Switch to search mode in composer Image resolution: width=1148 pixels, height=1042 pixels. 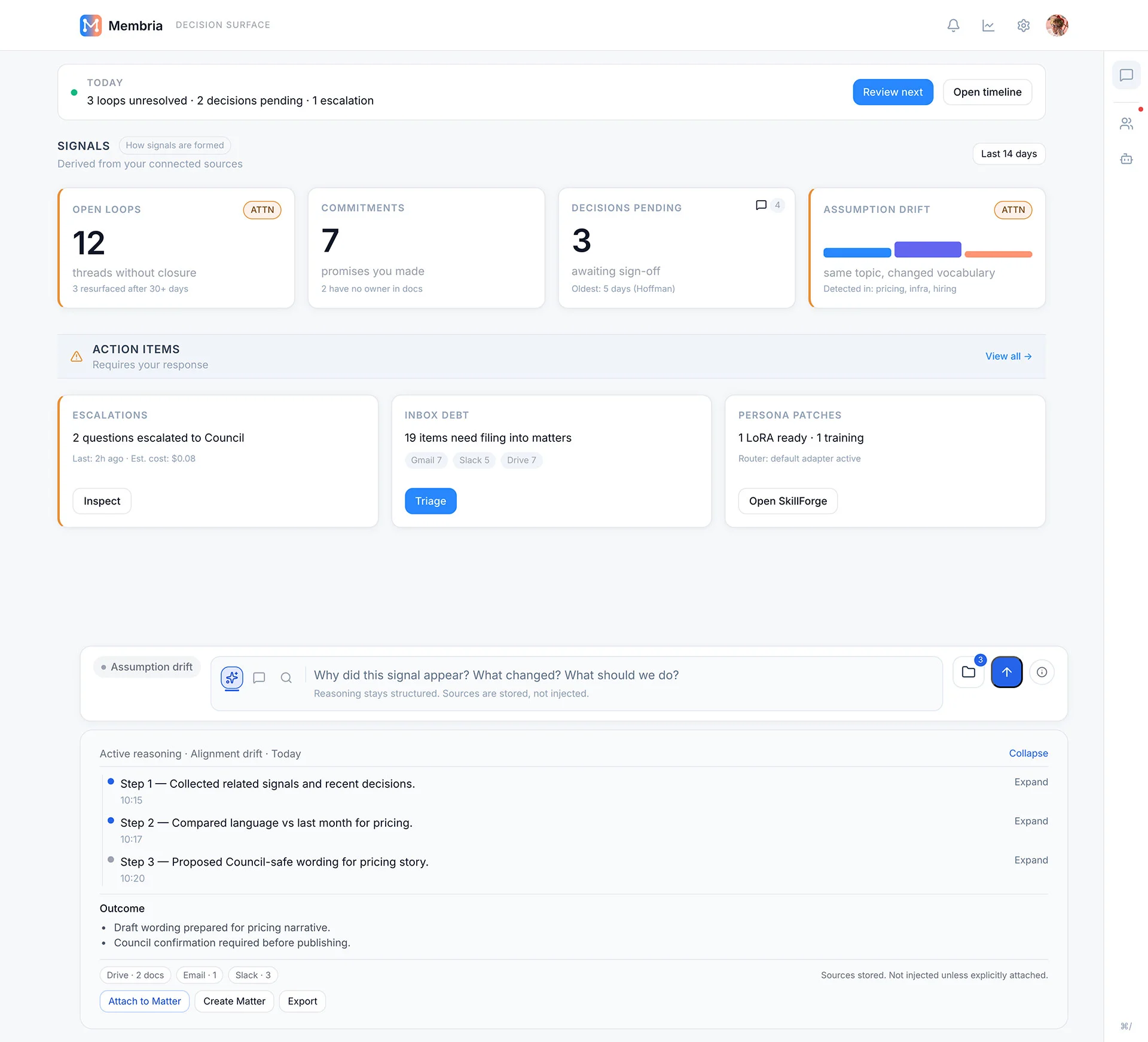tap(286, 677)
